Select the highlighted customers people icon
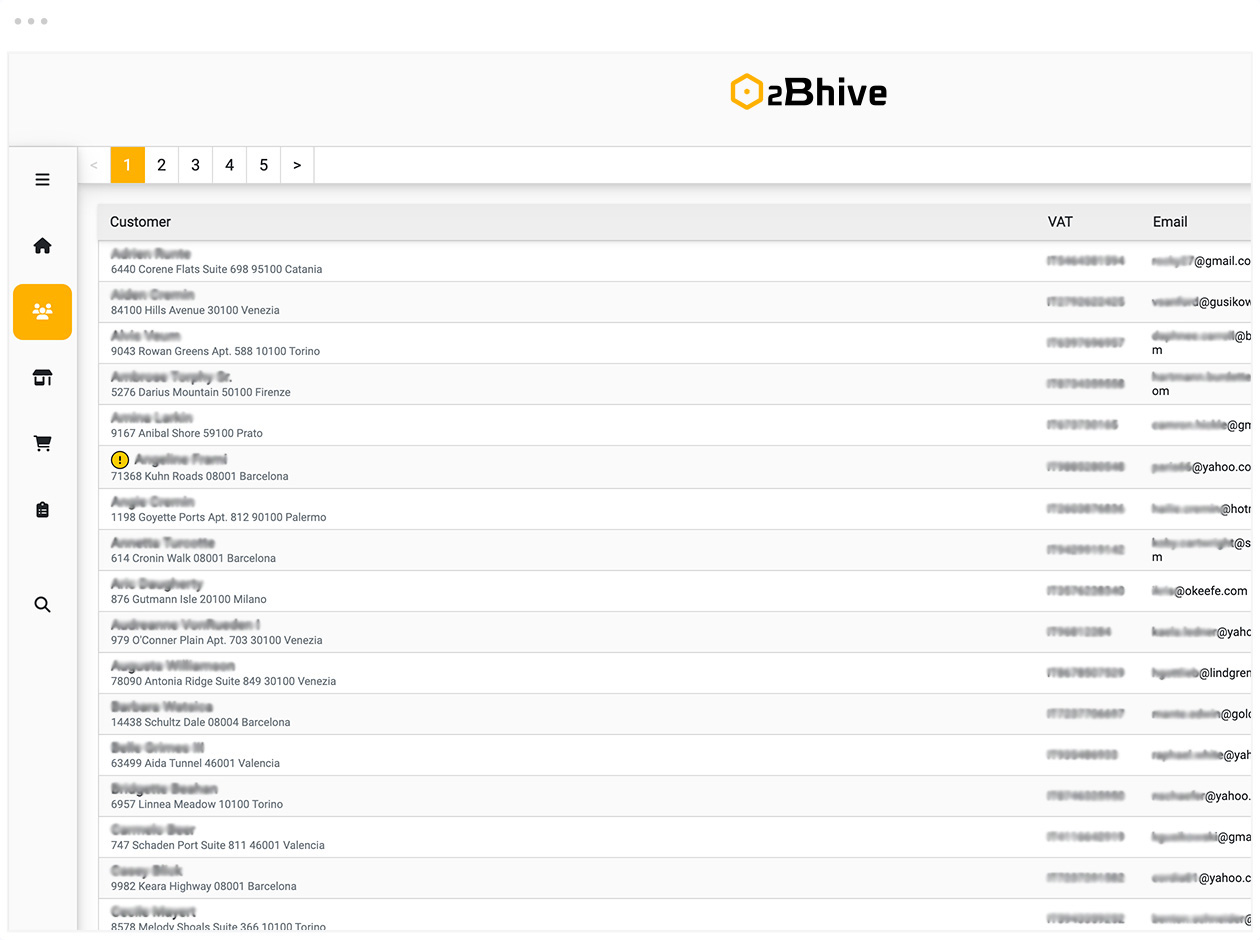This screenshot has height=940, width=1260. pyautogui.click(x=42, y=311)
